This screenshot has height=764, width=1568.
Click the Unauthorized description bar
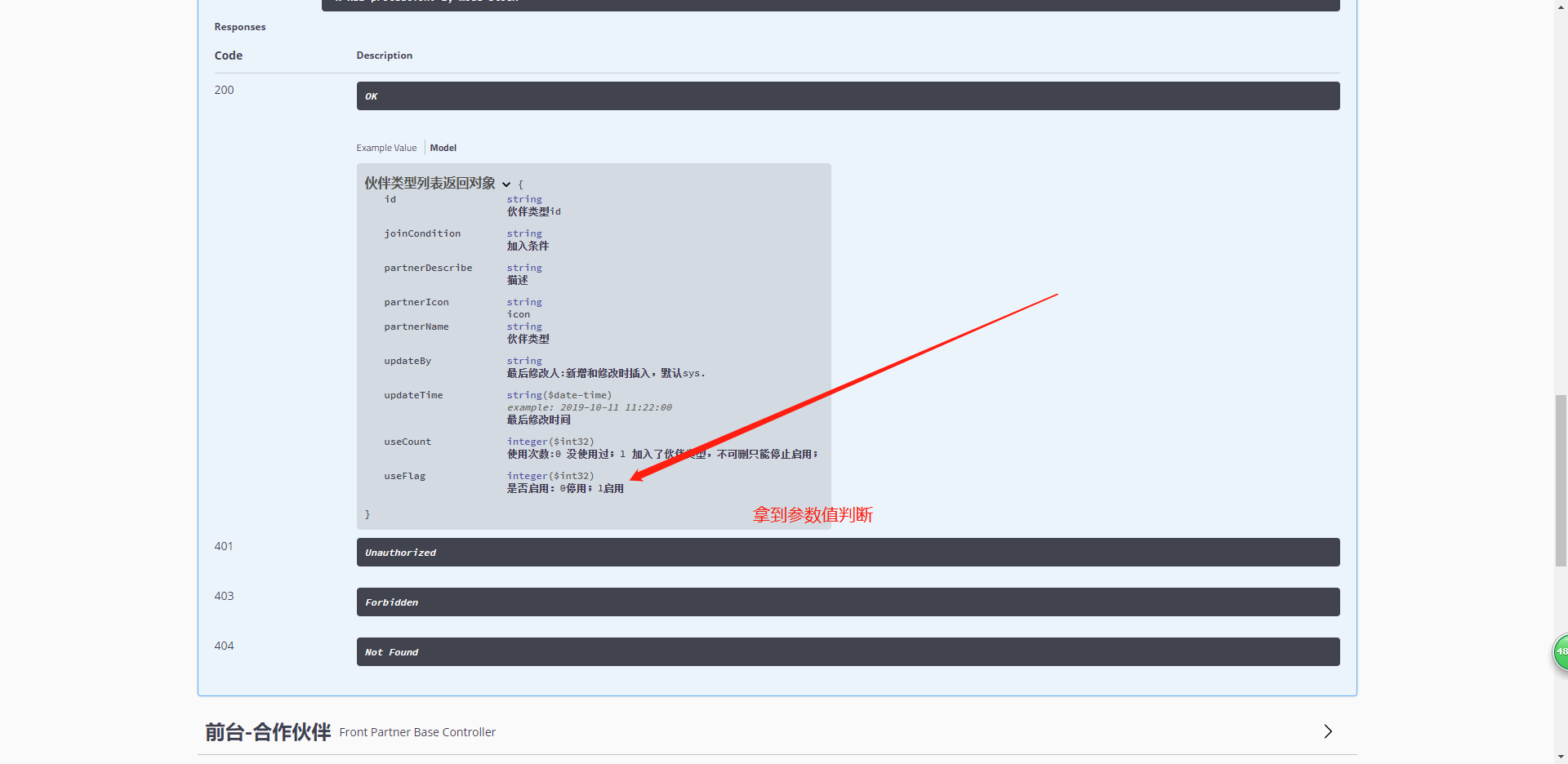[x=848, y=553]
